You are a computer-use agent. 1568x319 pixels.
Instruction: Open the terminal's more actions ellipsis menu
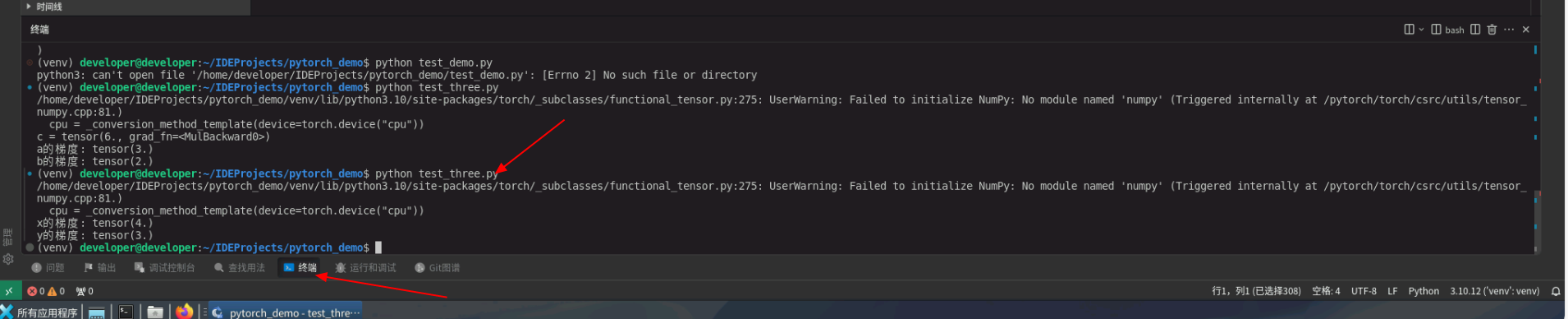(1509, 30)
